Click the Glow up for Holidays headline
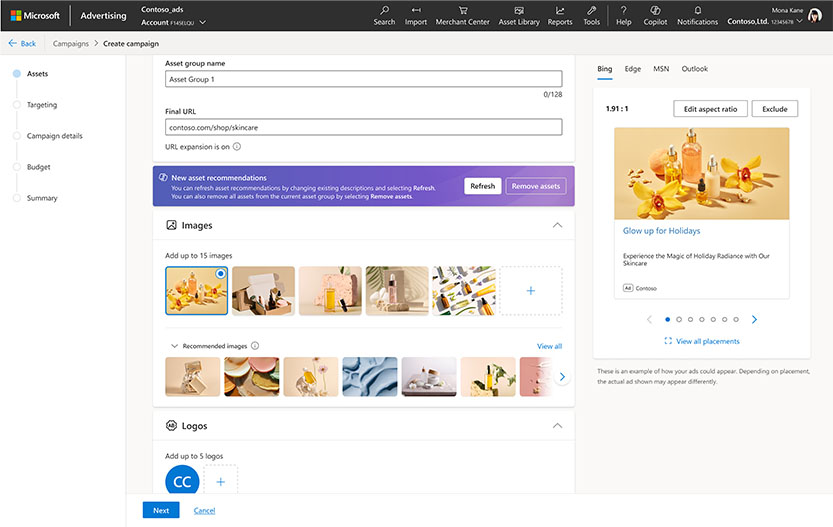 (661, 231)
